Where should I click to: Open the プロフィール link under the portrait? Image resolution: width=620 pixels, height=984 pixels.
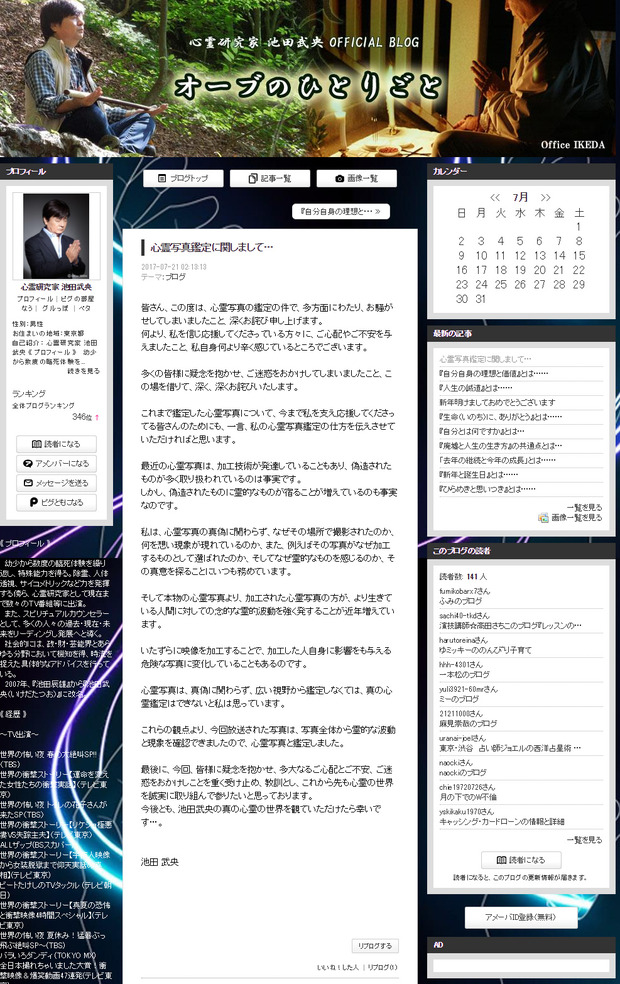[x=36, y=299]
